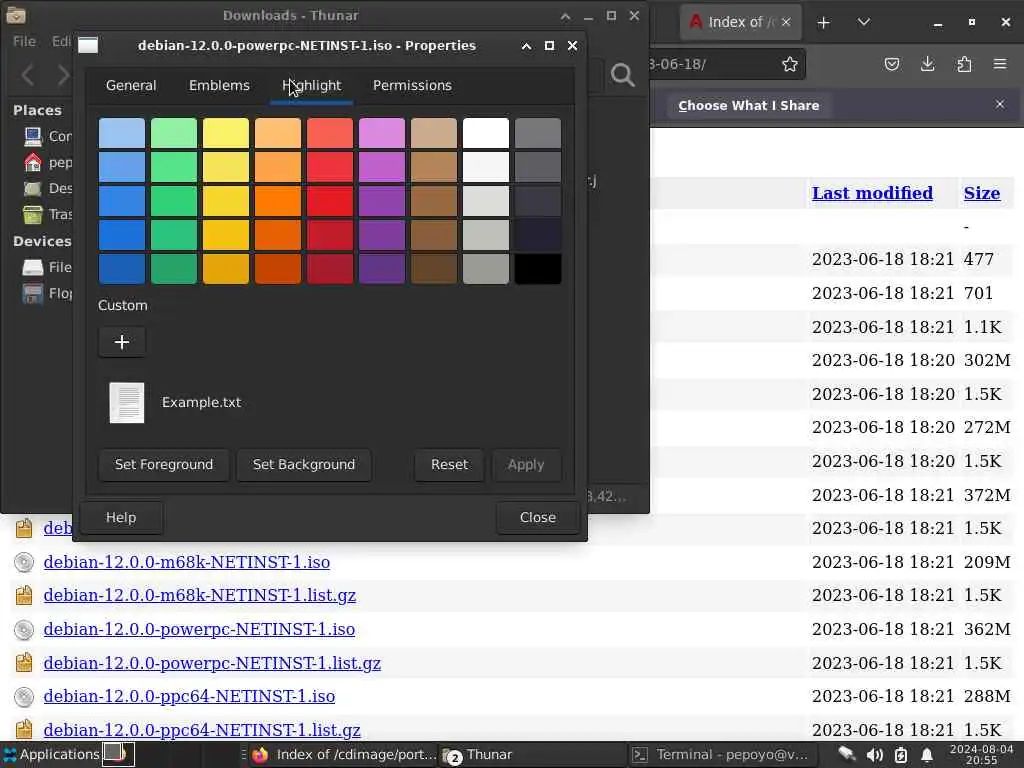Image resolution: width=1024 pixels, height=768 pixels.
Task: Select the home folder icon in Places
Action: tap(33, 162)
